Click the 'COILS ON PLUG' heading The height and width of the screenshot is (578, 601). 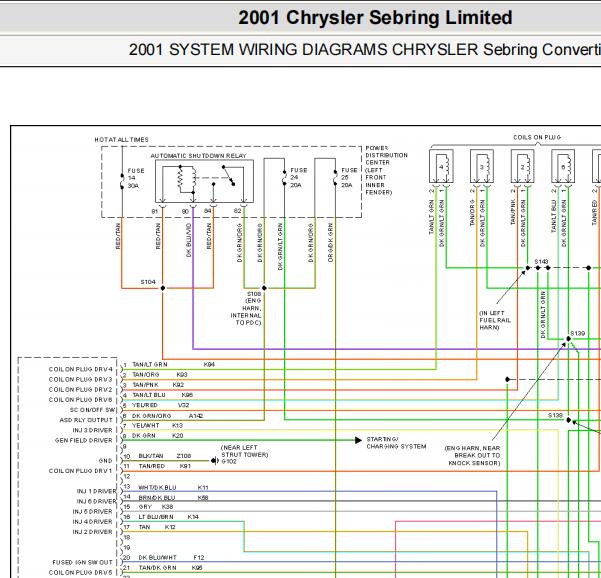point(537,137)
